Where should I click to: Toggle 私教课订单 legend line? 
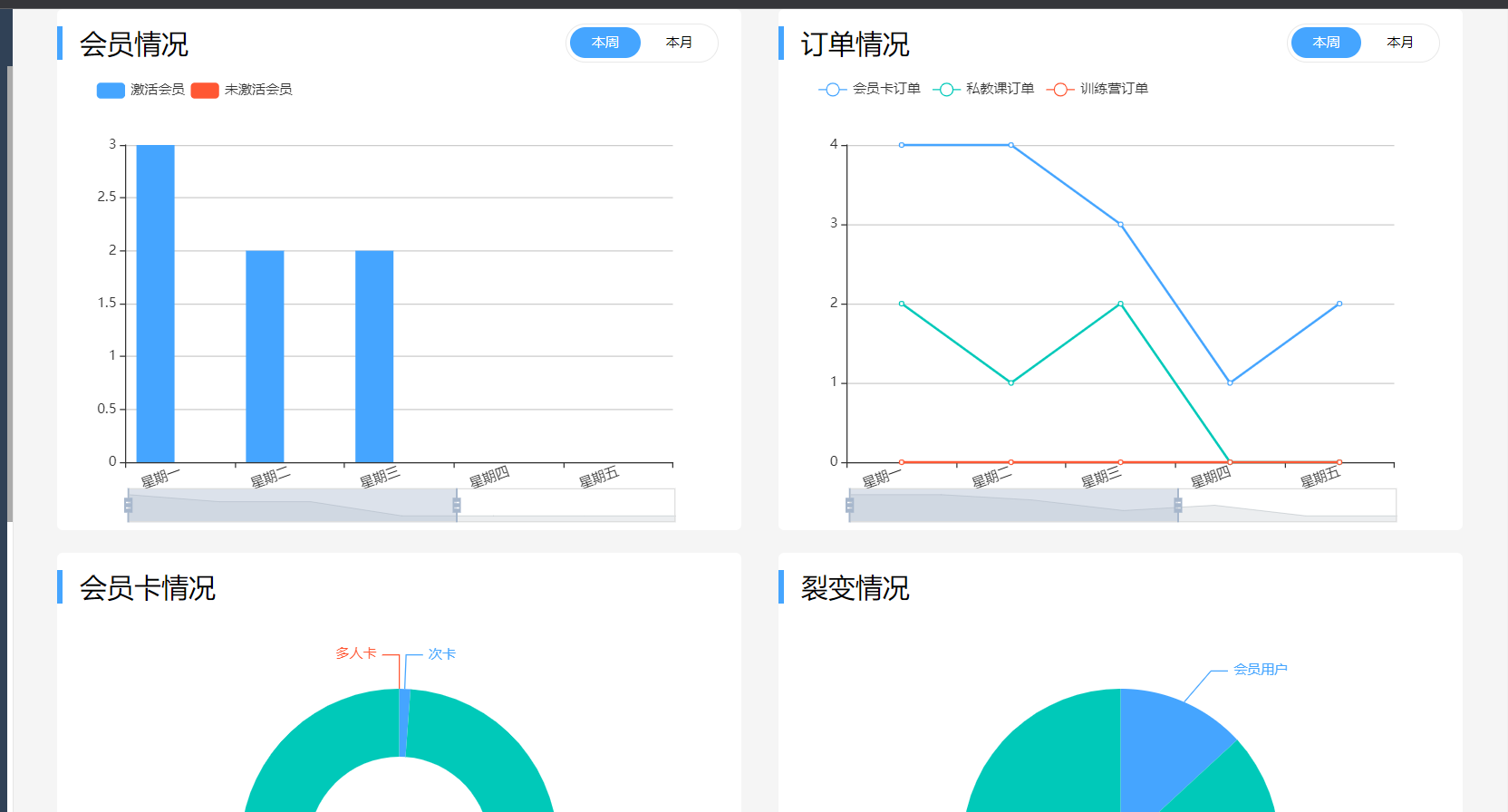pos(983,89)
